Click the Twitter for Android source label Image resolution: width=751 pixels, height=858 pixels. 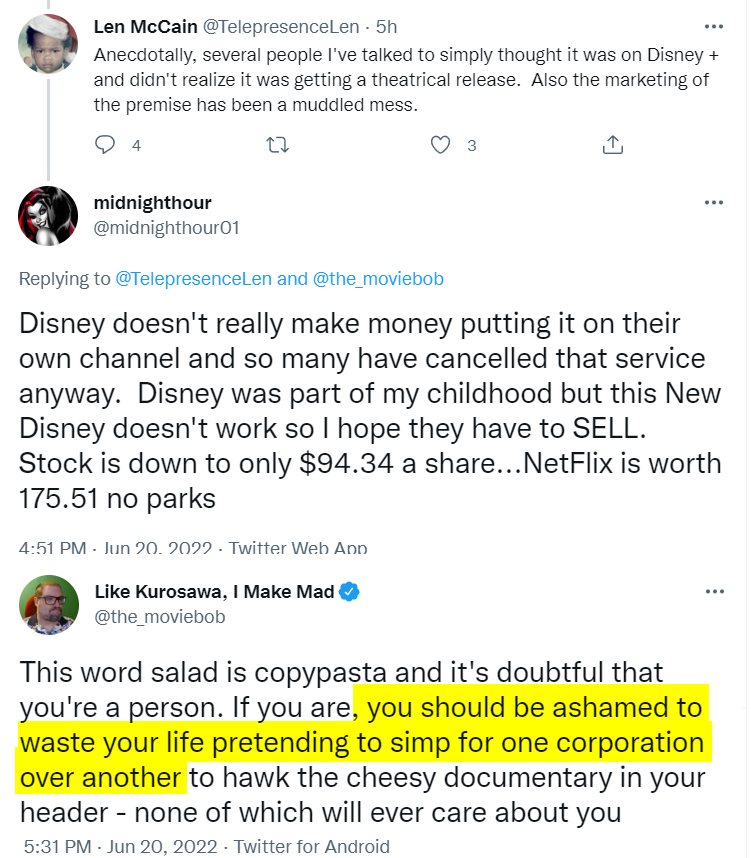click(311, 846)
